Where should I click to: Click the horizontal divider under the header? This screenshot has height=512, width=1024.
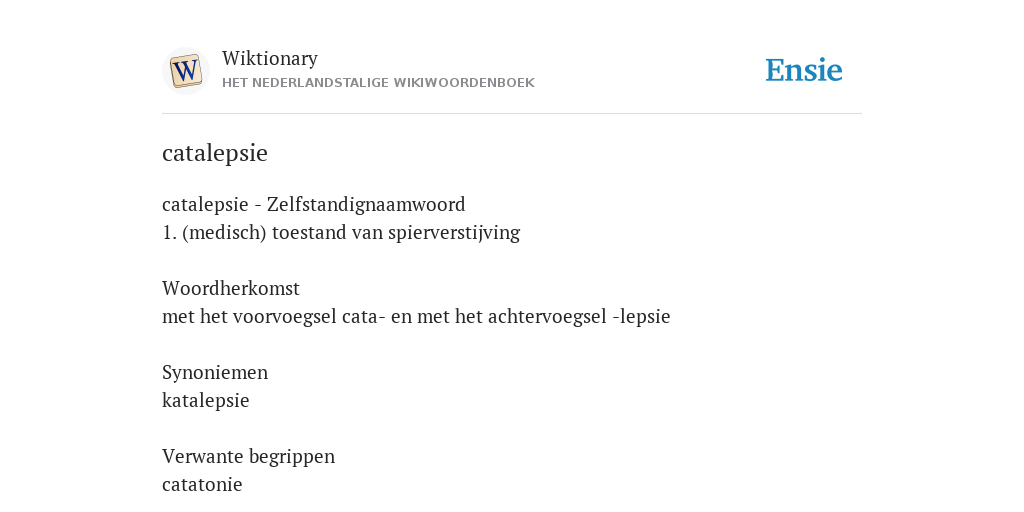point(512,114)
